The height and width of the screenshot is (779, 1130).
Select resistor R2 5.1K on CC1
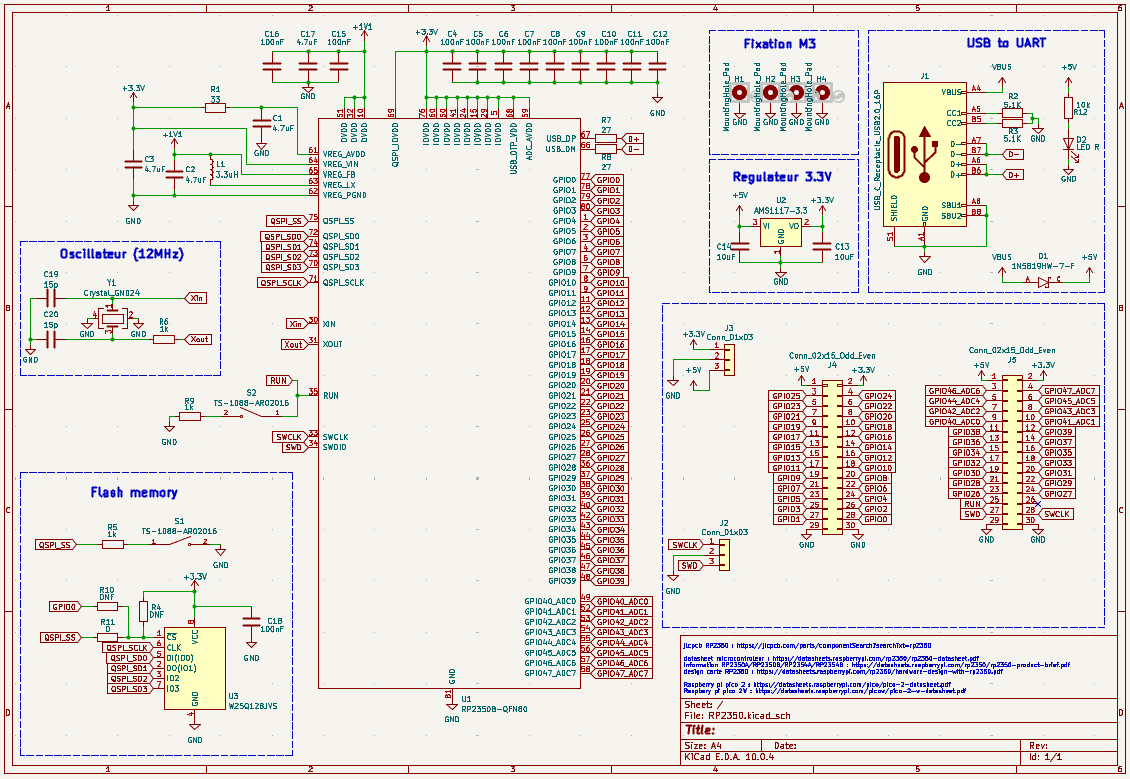pos(1013,113)
